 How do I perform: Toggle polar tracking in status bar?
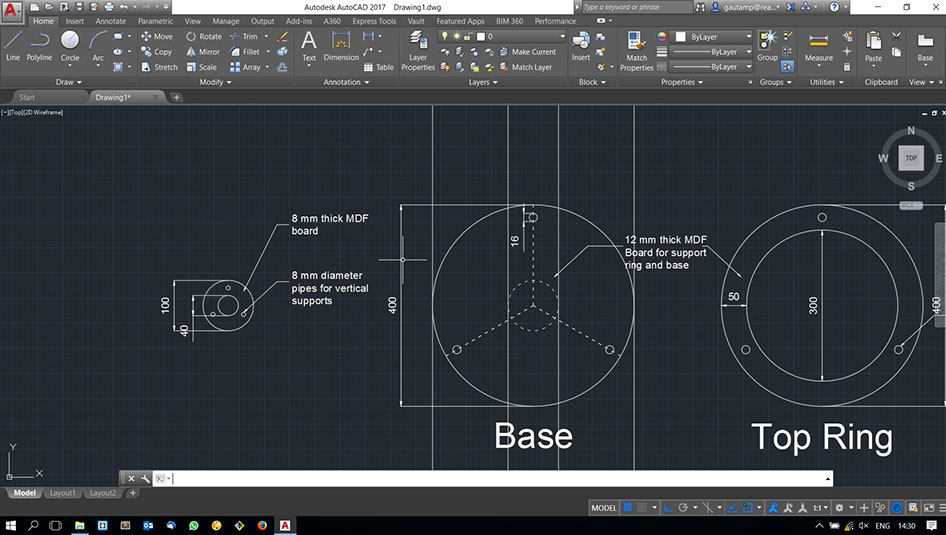pos(683,508)
